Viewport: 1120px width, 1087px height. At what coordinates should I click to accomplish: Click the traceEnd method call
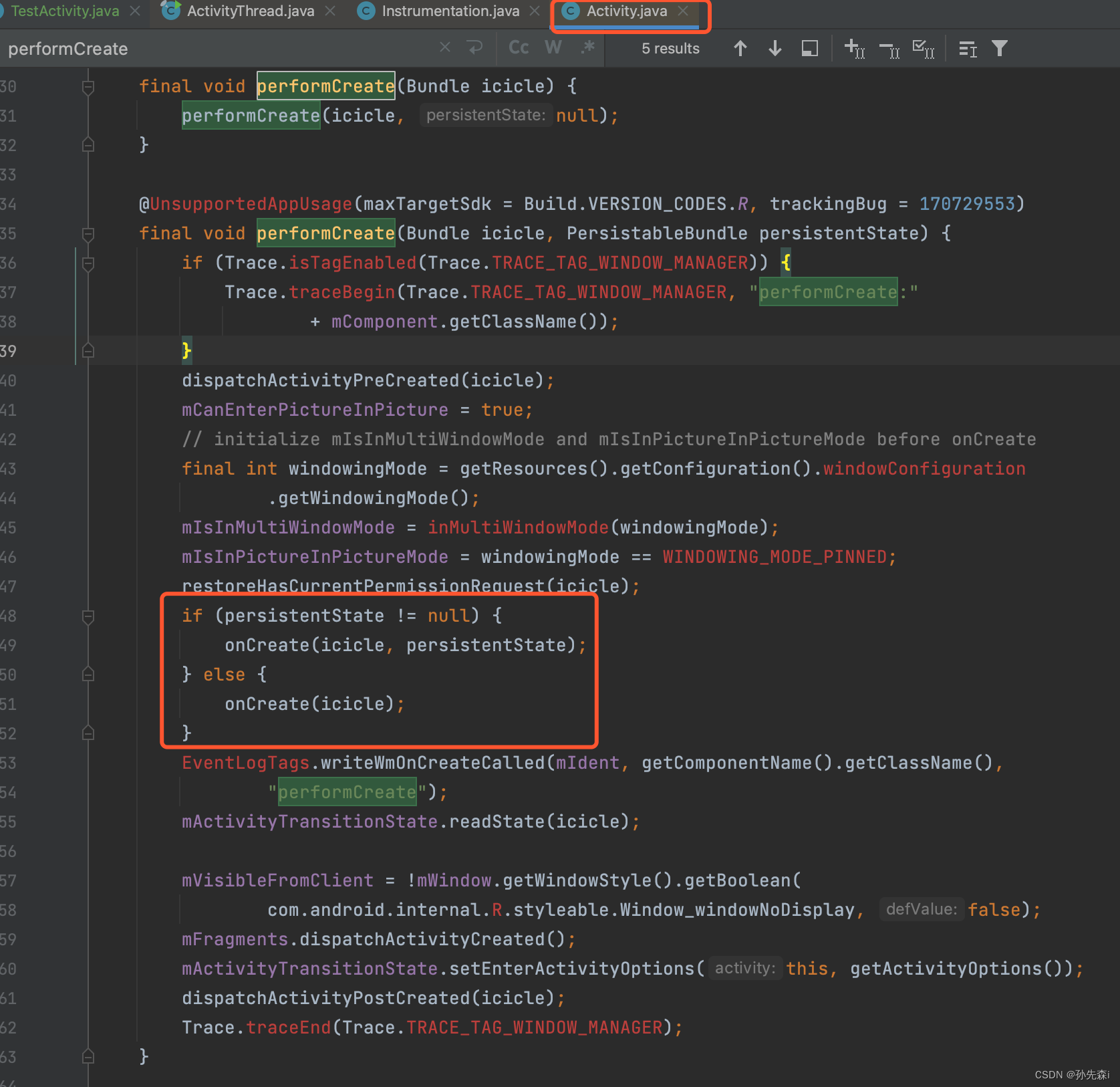289,1028
